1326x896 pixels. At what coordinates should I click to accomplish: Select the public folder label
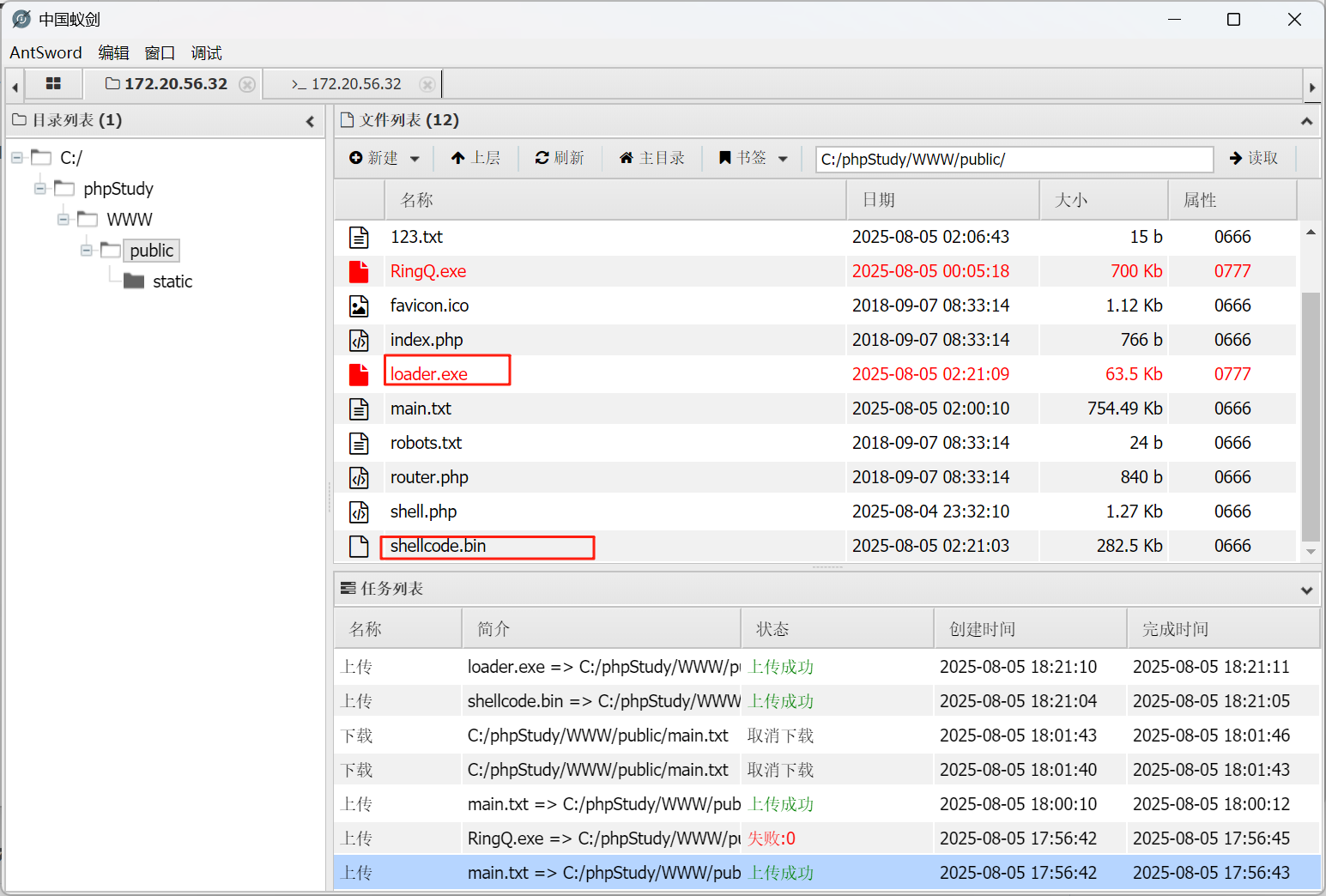click(x=152, y=251)
